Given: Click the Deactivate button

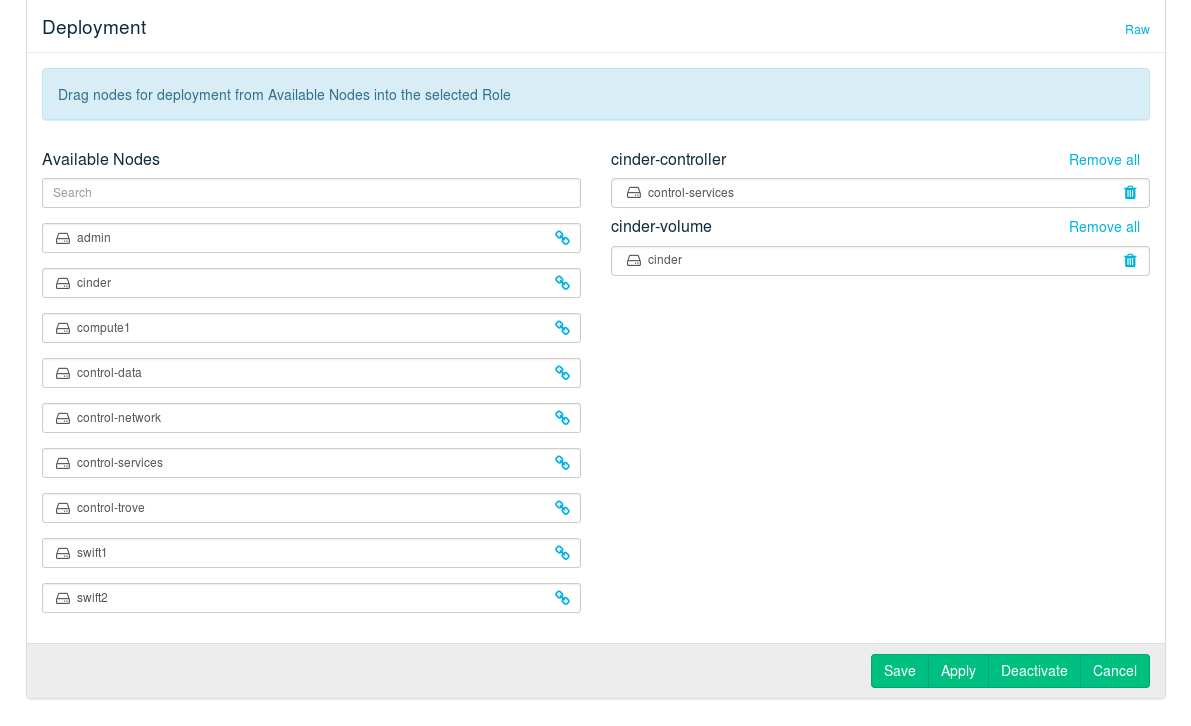Looking at the screenshot, I should [x=1034, y=671].
